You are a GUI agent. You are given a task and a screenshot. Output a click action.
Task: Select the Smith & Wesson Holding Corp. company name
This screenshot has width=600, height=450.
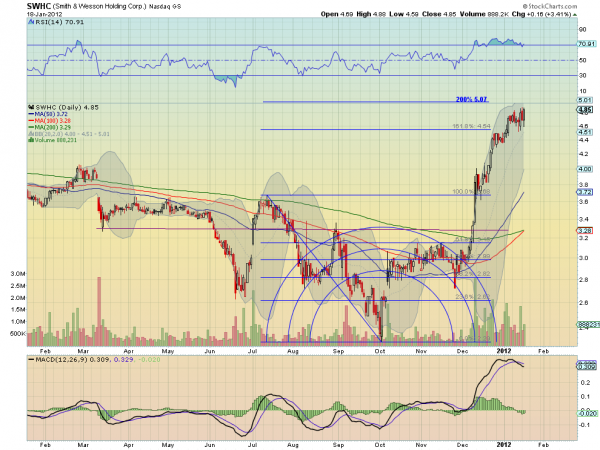99,7
